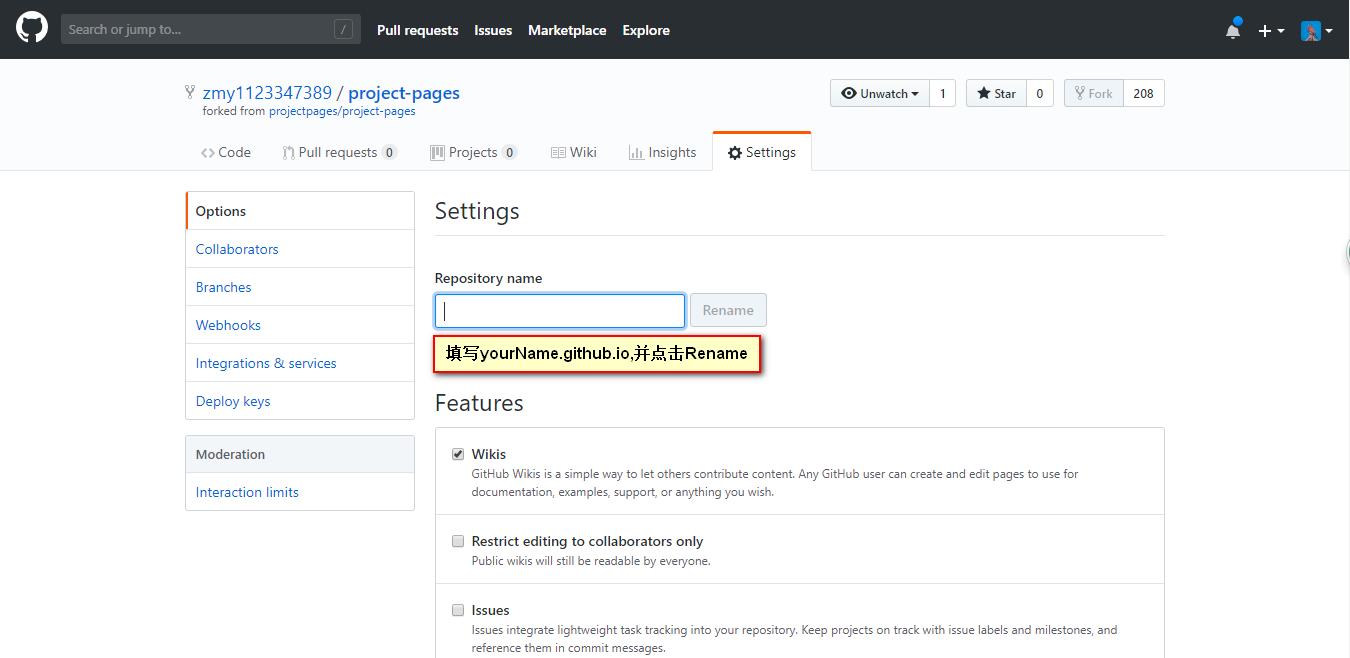Select Collaborators in the settings sidebar
This screenshot has height=658, width=1350.
coord(237,249)
